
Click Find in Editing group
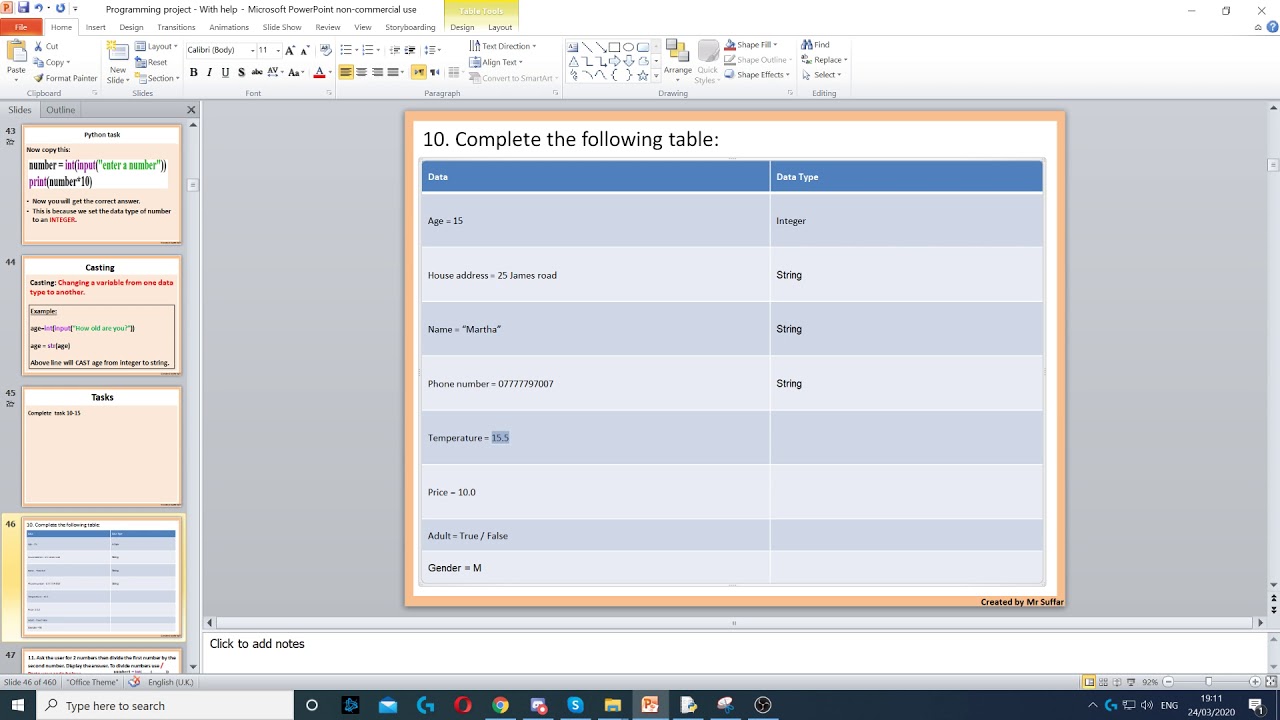[815, 45]
